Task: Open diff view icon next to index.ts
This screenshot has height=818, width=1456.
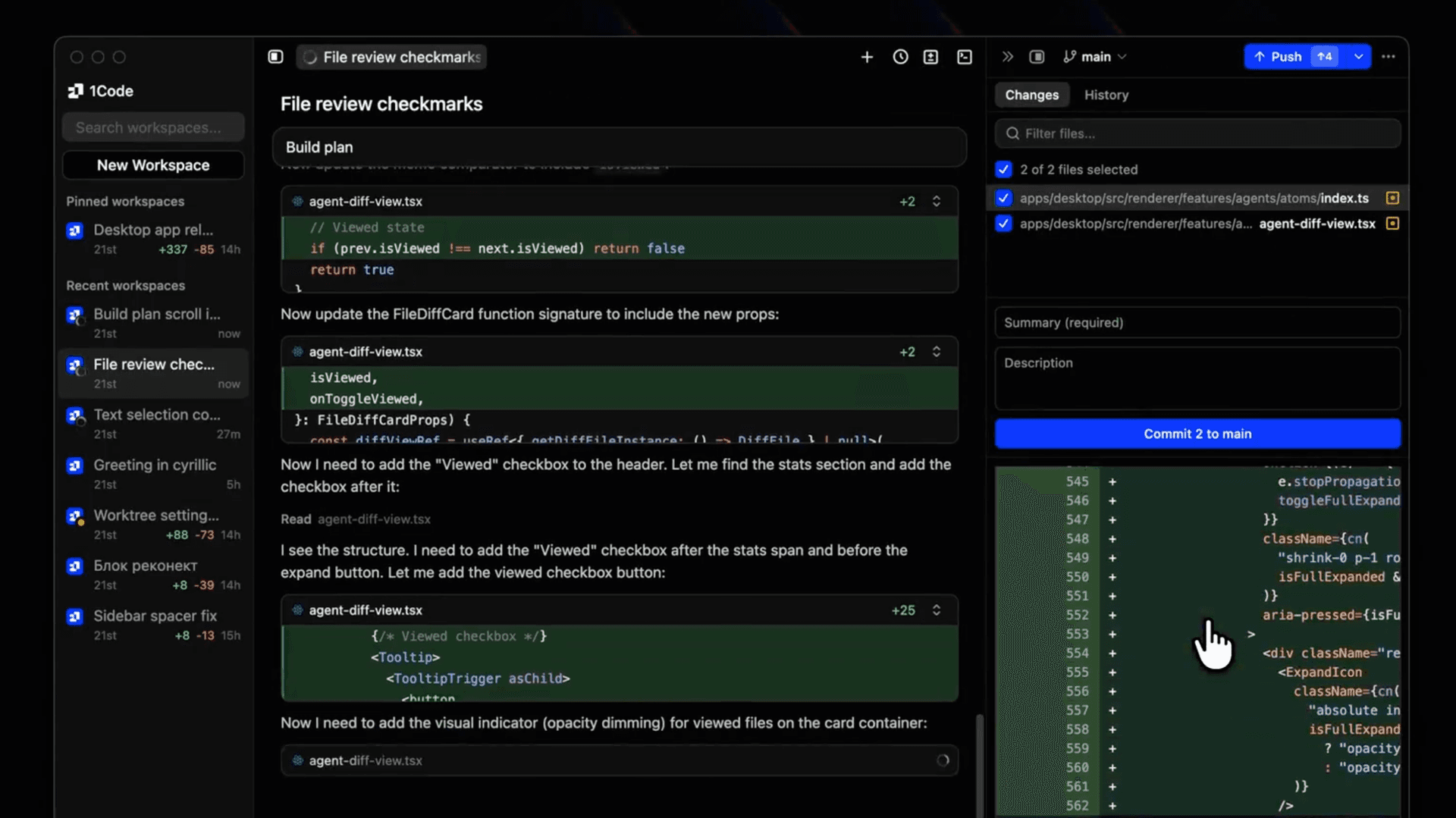Action: [x=1392, y=198]
